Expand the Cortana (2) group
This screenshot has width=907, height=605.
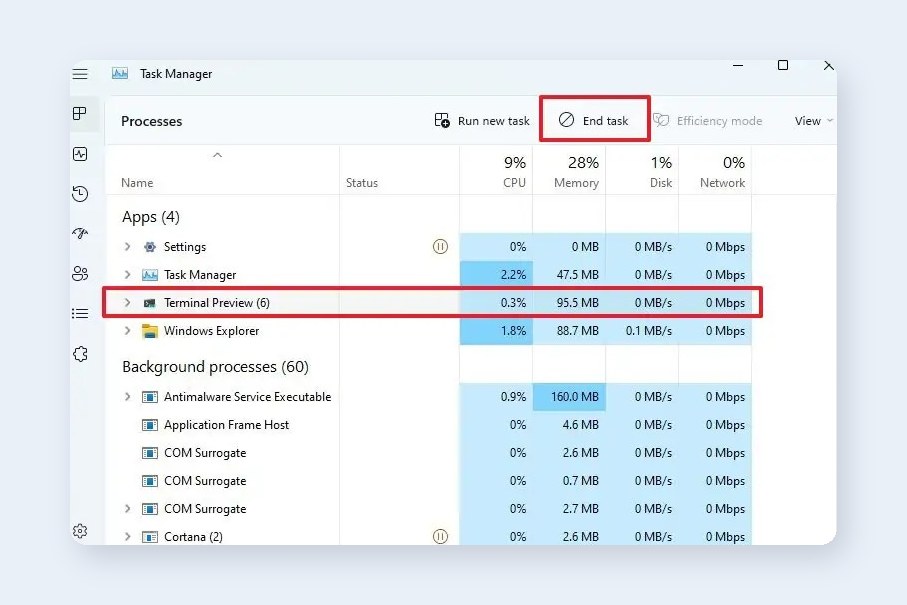[127, 536]
